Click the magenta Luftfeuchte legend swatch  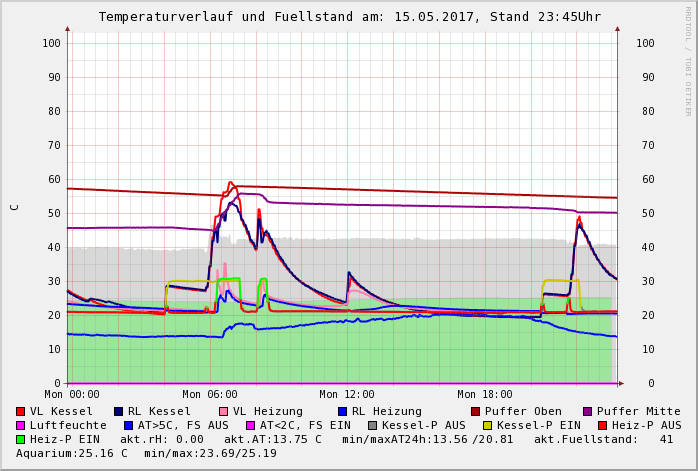click(20, 425)
